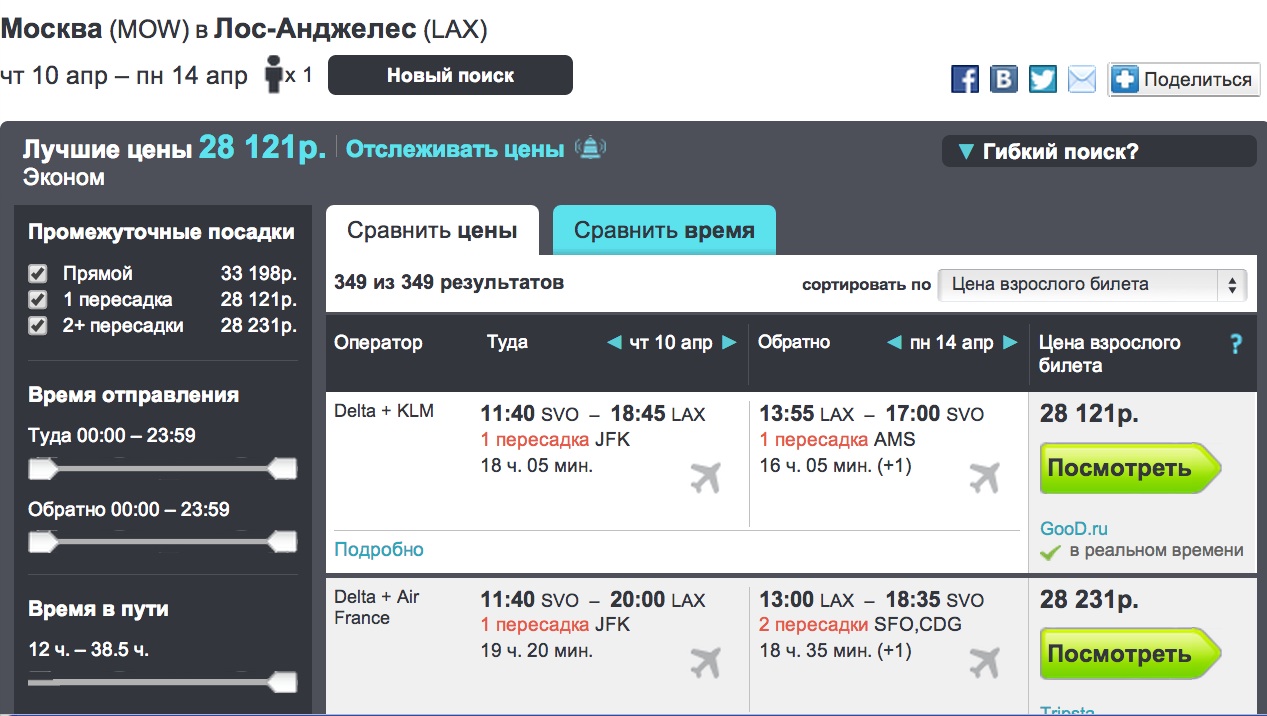Screen dimensions: 1267x716
Task: Go to previous return date arrow
Action: pyautogui.click(x=895, y=342)
